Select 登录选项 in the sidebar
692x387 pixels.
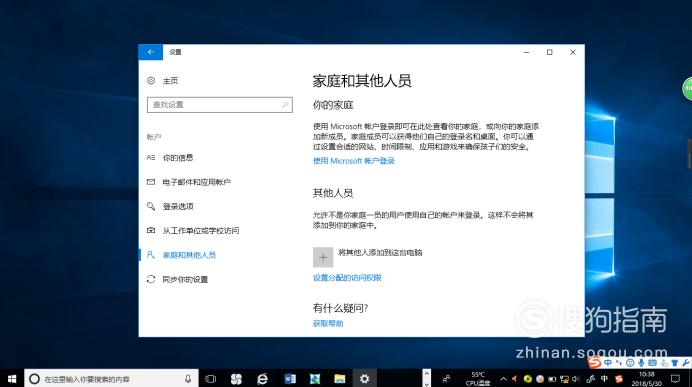(x=178, y=206)
